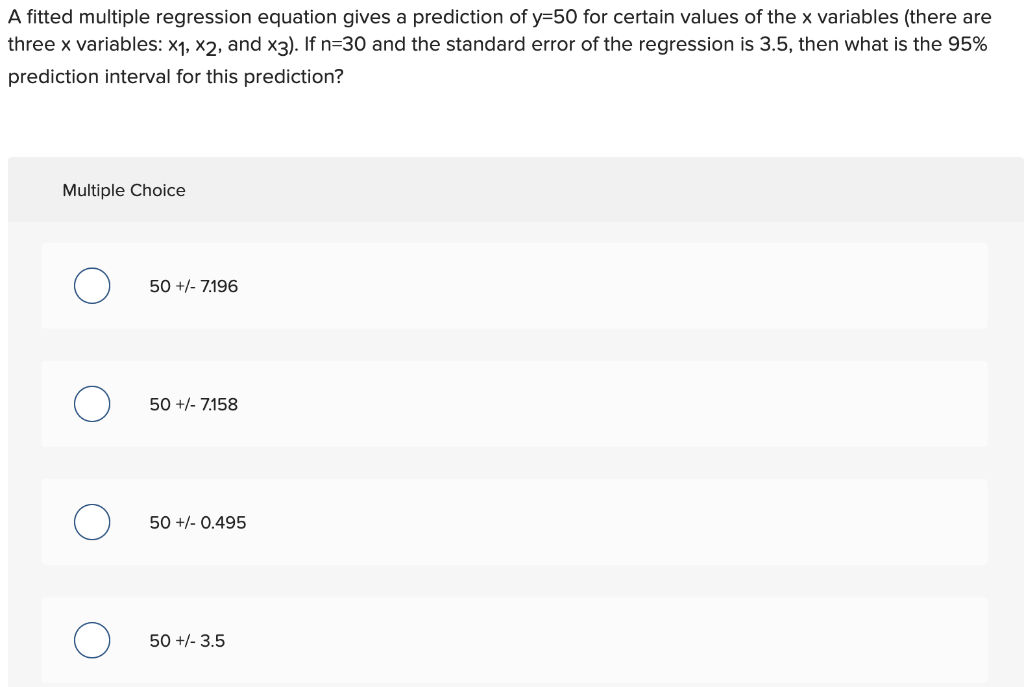The width and height of the screenshot is (1024, 687).
Task: Click the answer text 50 +/- 7.196
Action: 193,286
